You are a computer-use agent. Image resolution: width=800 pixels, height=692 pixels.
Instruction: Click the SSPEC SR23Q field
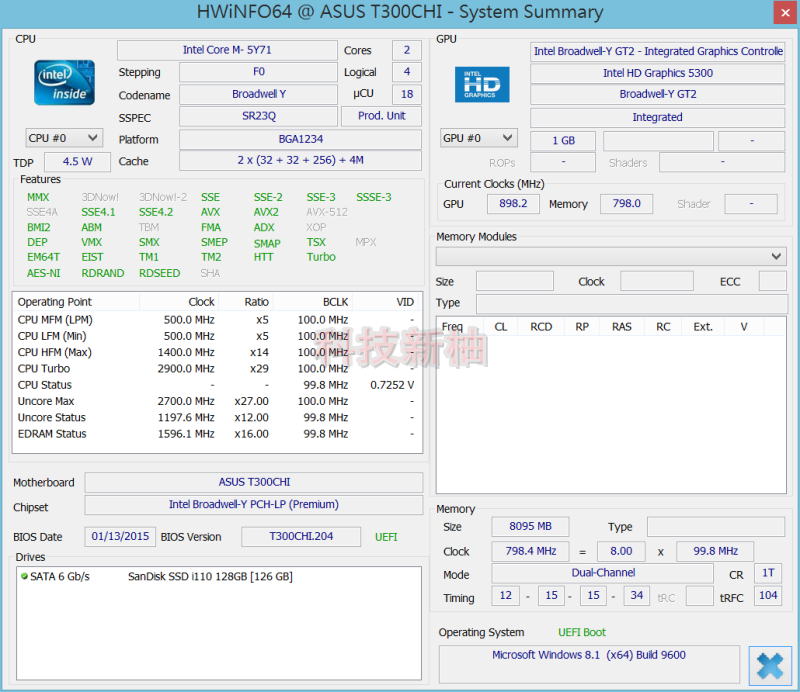[x=259, y=116]
